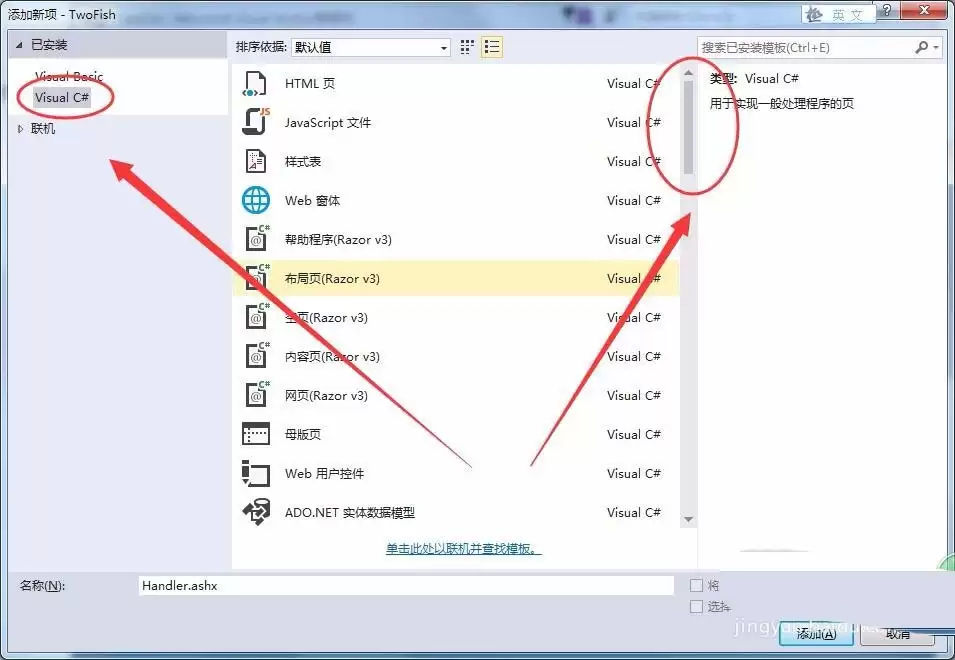Image resolution: width=955 pixels, height=660 pixels.
Task: Select the 样式表 stylesheet icon
Action: point(257,161)
